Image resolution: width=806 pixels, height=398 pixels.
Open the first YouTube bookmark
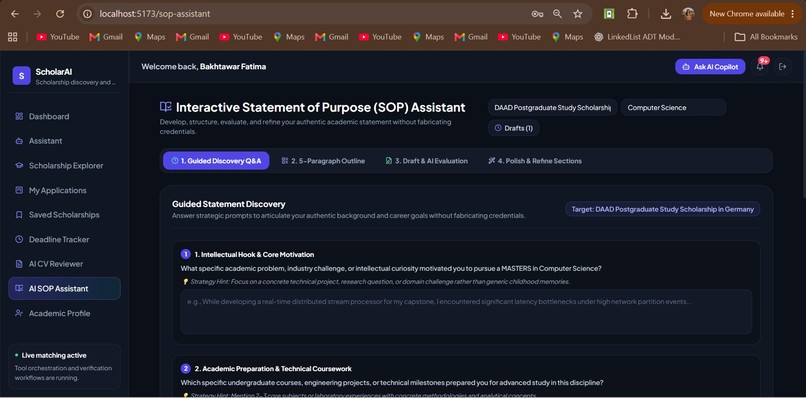[x=58, y=37]
